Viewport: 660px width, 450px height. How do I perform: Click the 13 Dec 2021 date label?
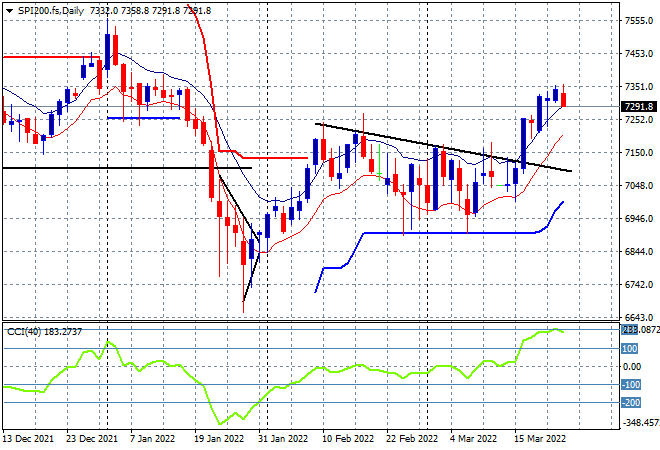pyautogui.click(x=26, y=439)
